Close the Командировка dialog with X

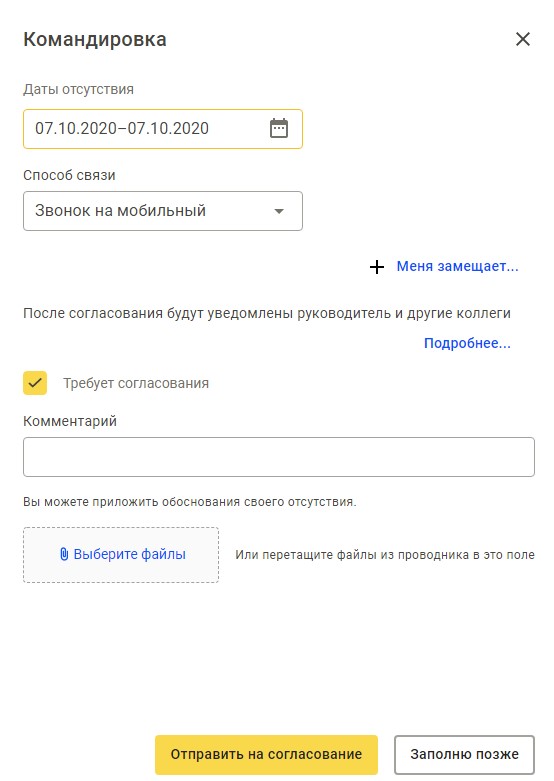pos(523,39)
